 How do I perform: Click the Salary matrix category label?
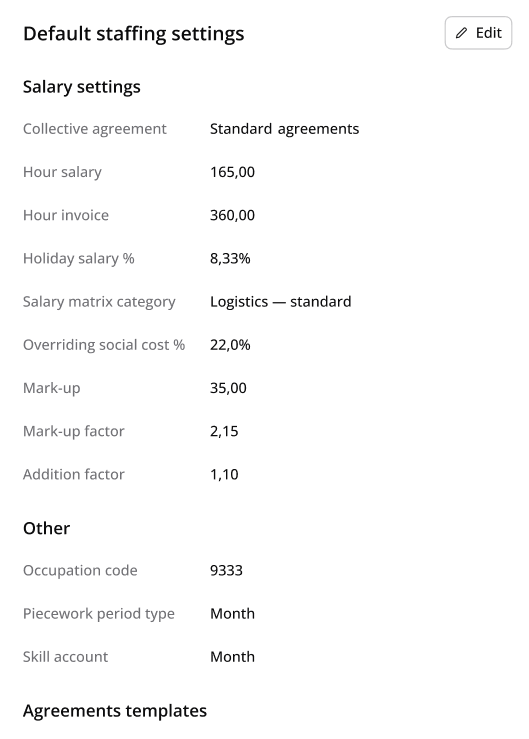click(99, 302)
